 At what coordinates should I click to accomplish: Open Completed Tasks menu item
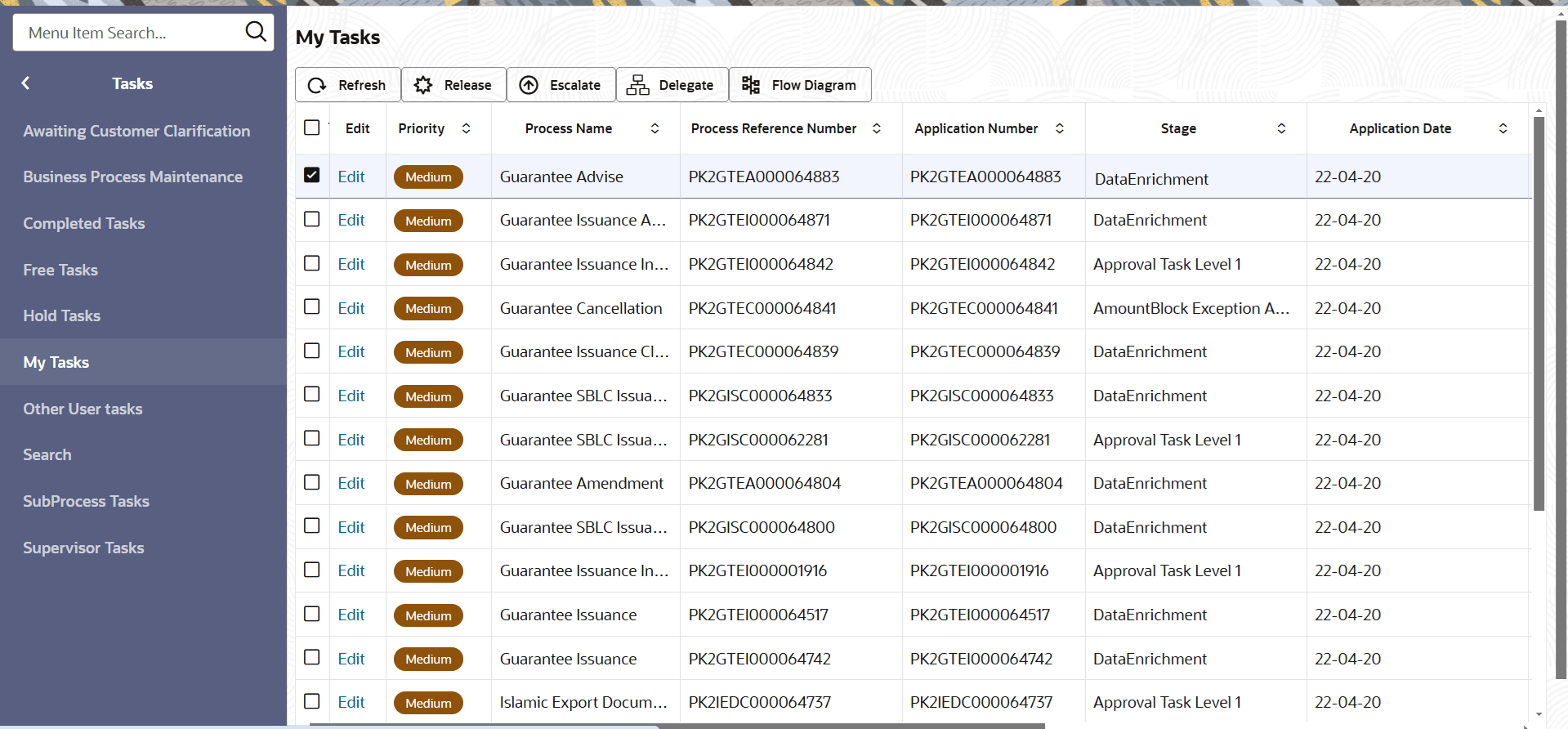coord(84,223)
